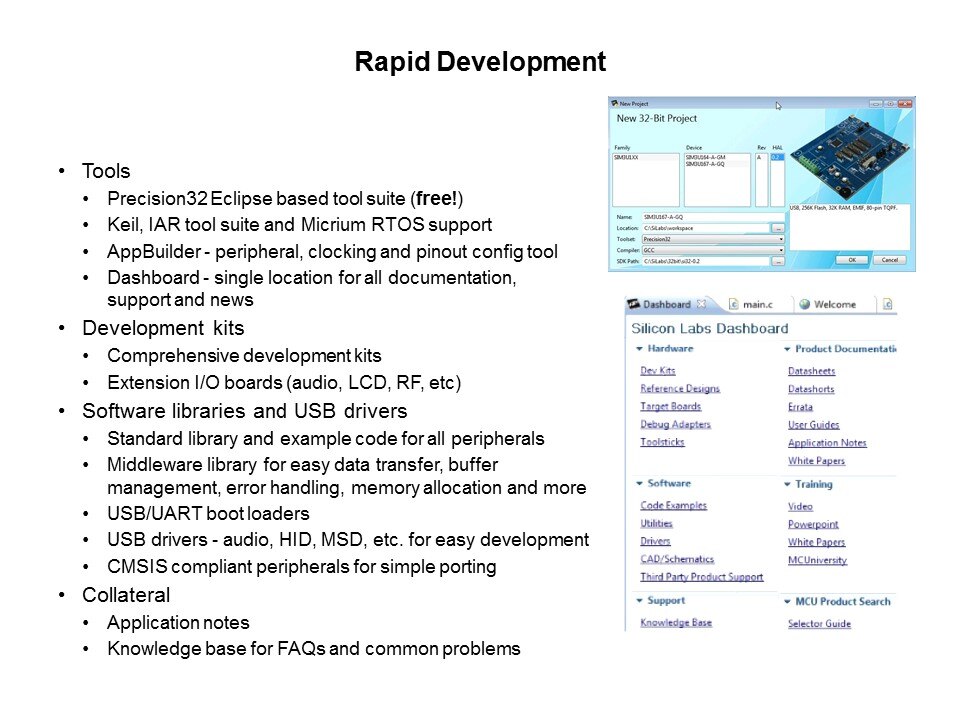
Task: Click the Dashboard tab icon
Action: (633, 304)
